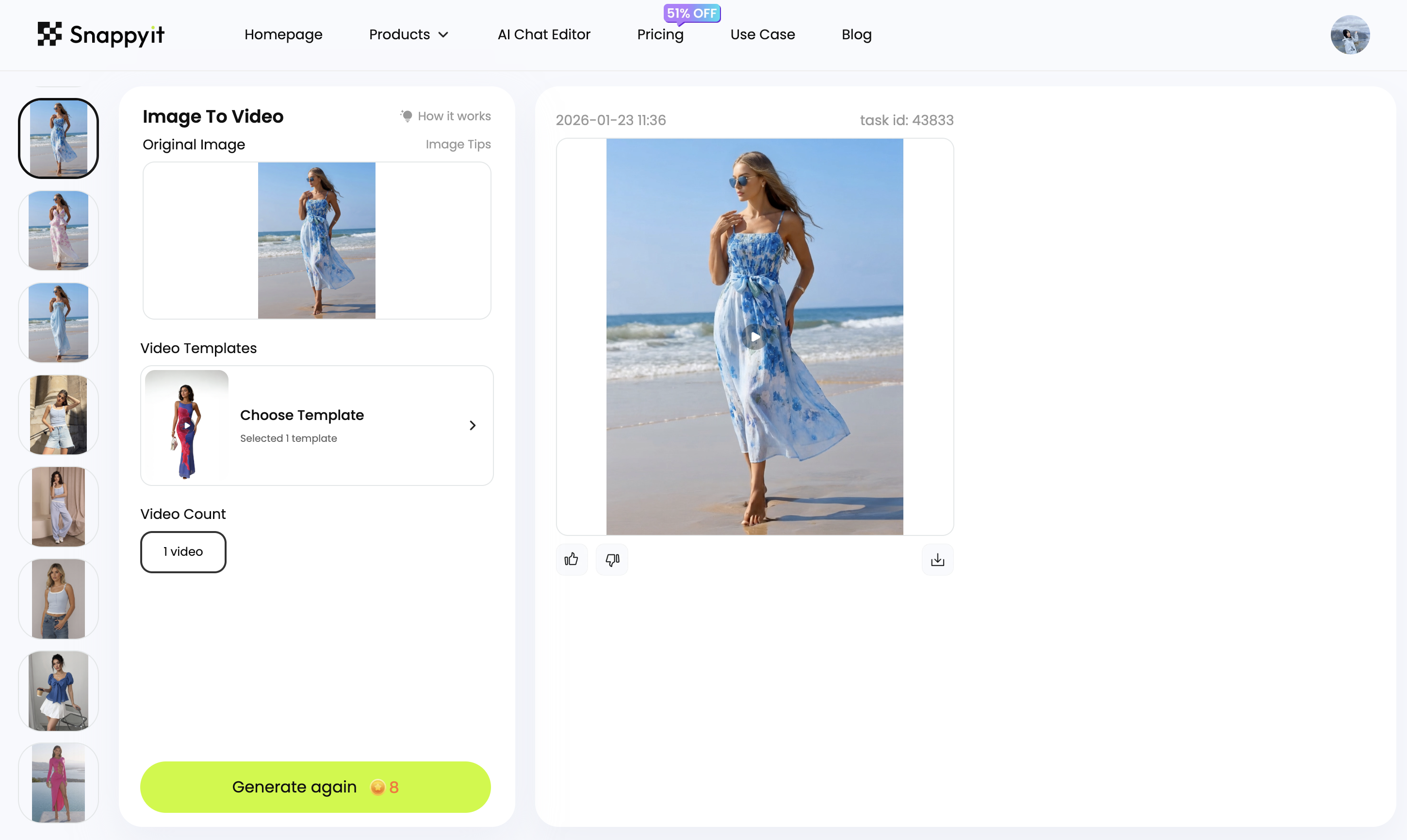This screenshot has height=840, width=1407.
Task: Click the uploaded original image preview
Action: pyautogui.click(x=316, y=241)
